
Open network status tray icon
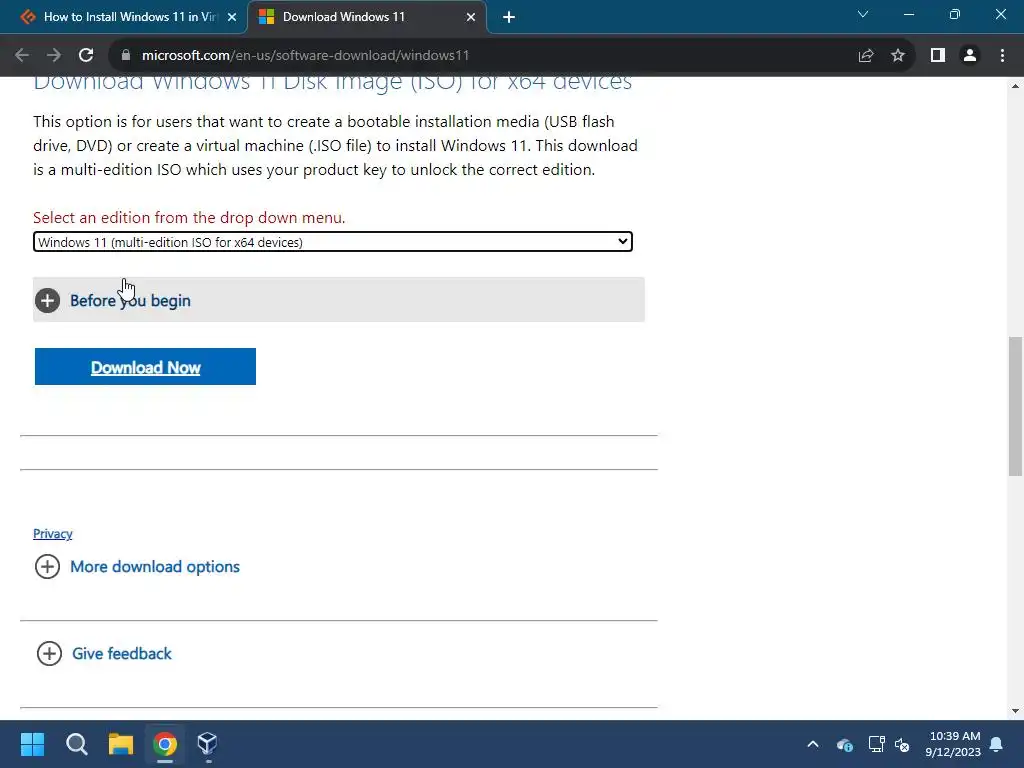876,744
